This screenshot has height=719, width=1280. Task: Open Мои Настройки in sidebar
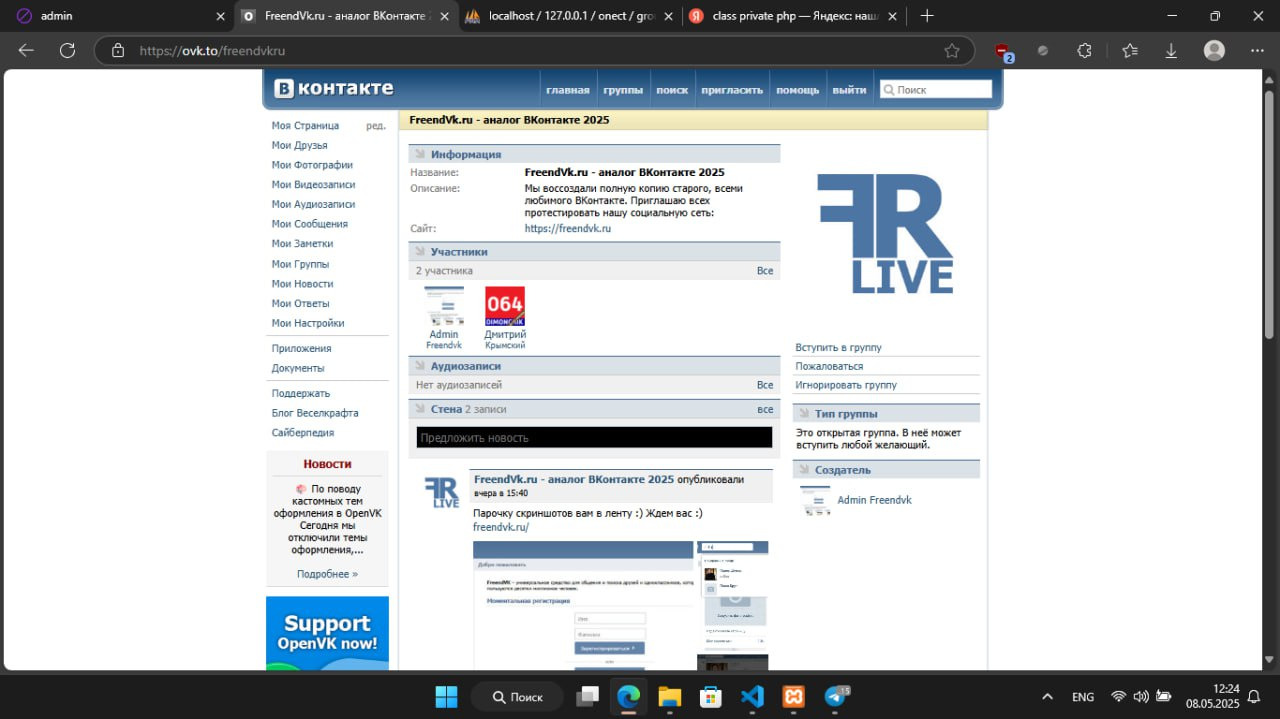[x=308, y=323]
